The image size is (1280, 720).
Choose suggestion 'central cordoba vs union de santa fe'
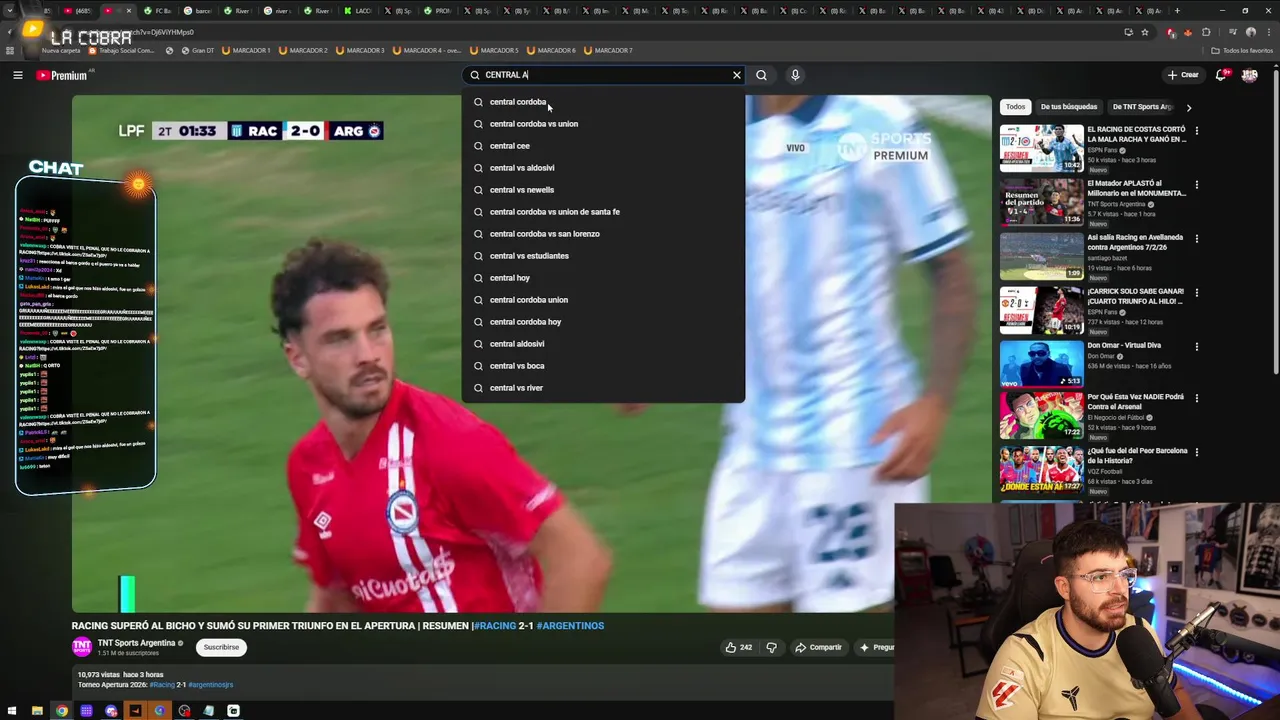(x=603, y=212)
